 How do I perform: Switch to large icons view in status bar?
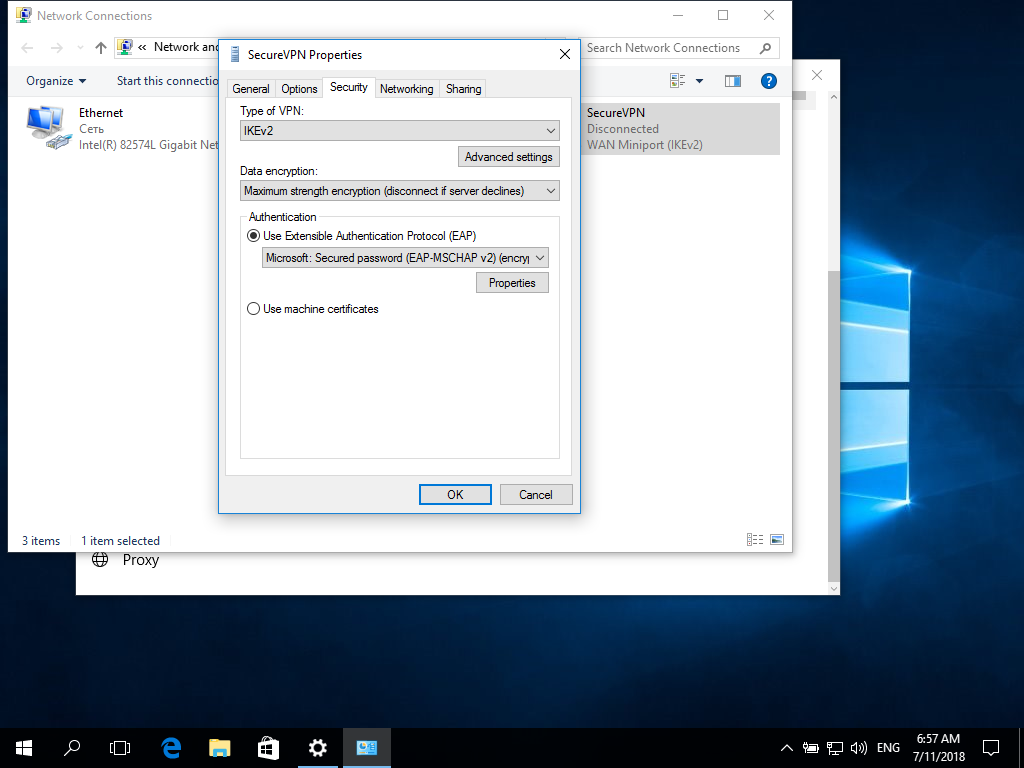776,540
